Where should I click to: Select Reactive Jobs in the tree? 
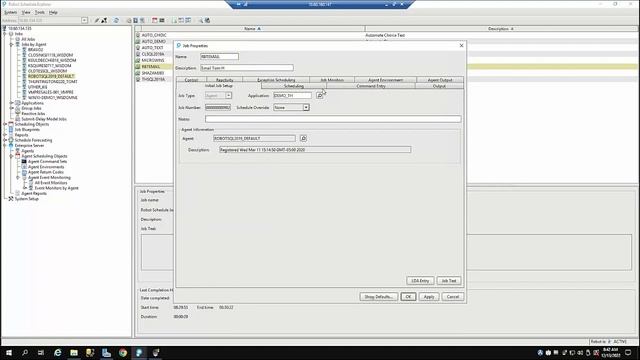(33, 113)
